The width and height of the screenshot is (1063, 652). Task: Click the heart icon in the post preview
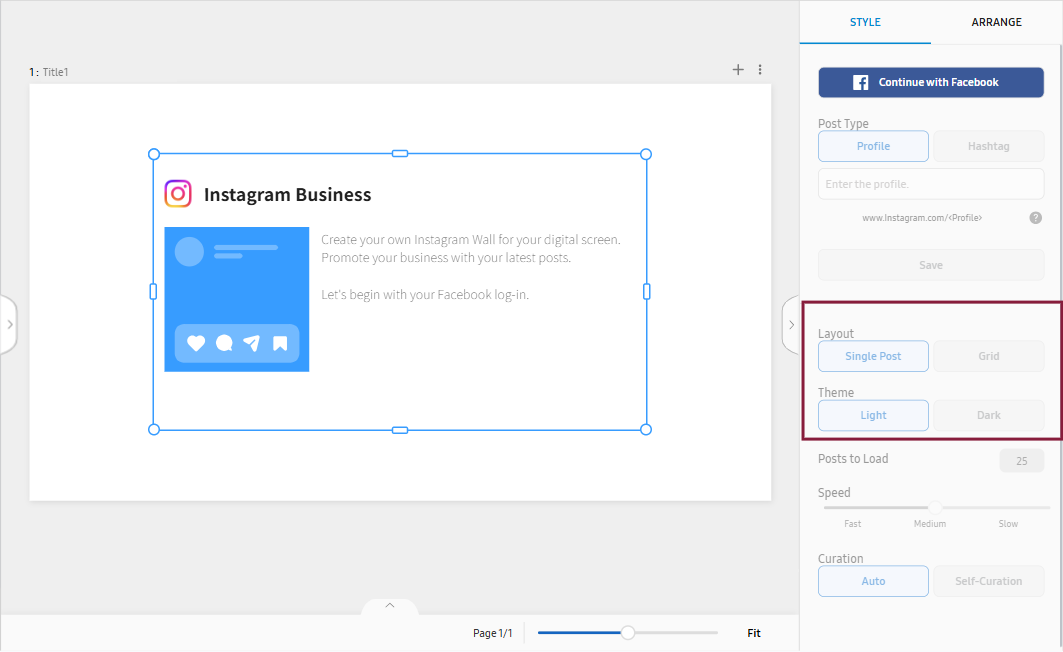[x=196, y=344]
